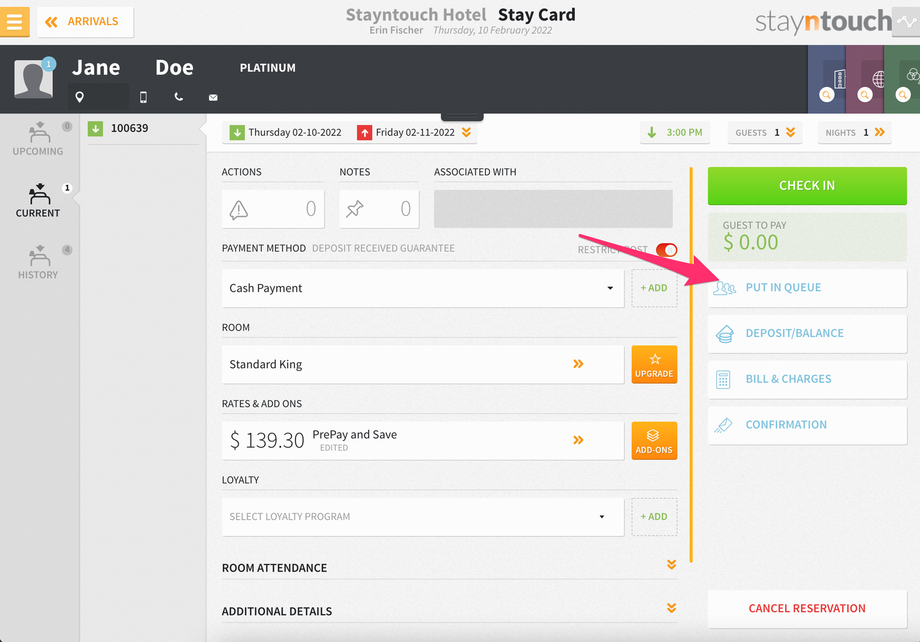
Task: Go back to Arrivals
Action: click(x=85, y=22)
